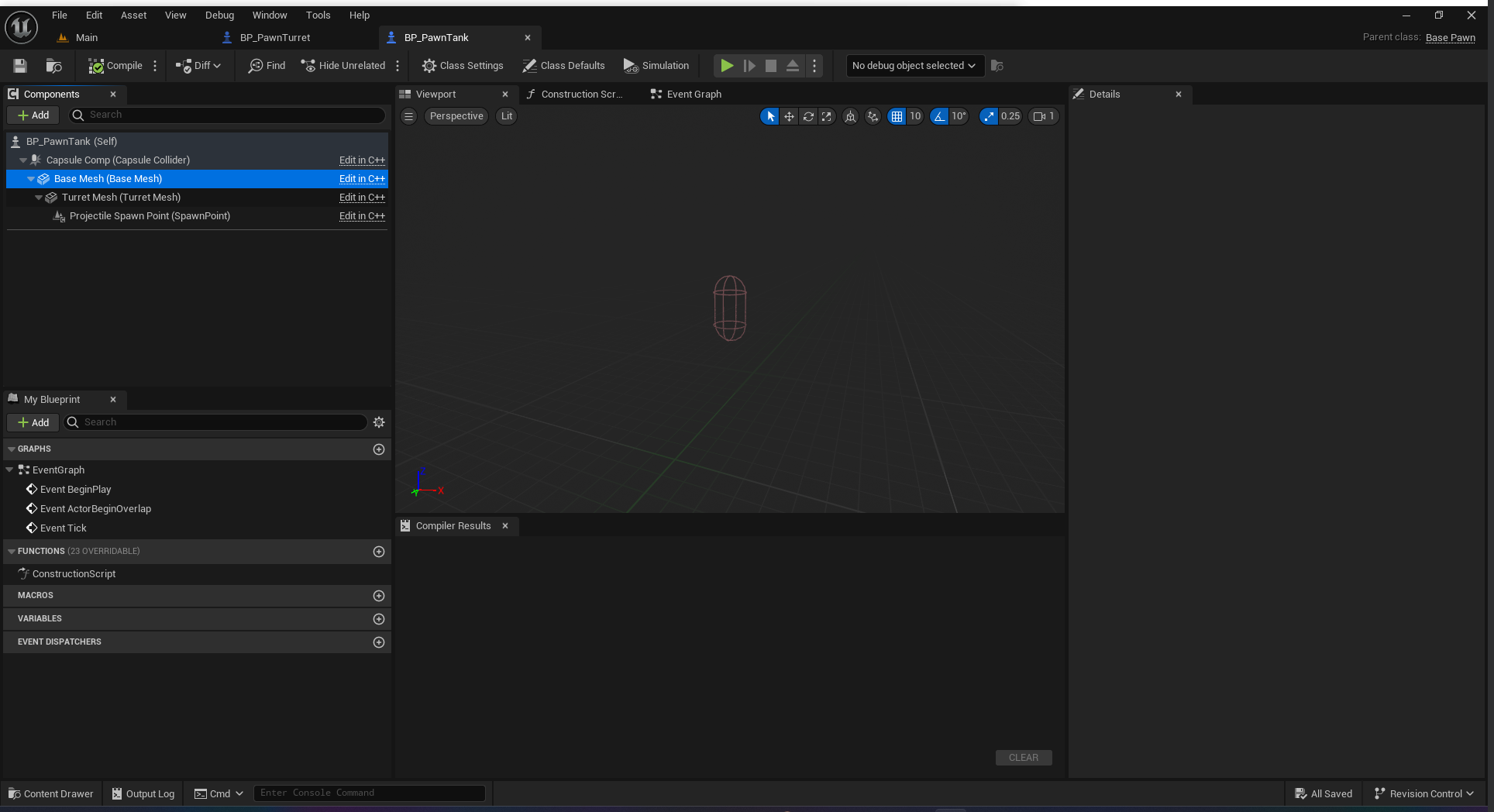
Task: Open the File menu
Action: [x=60, y=15]
